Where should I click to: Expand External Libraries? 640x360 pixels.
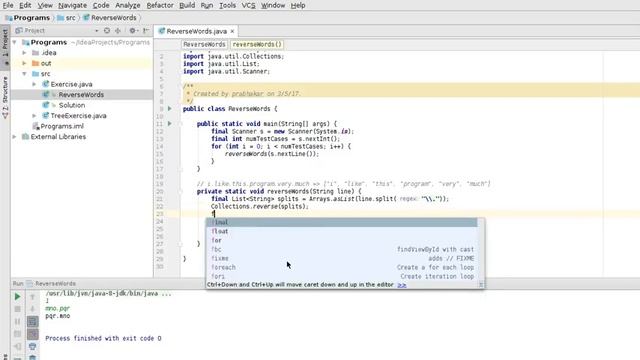point(15,137)
